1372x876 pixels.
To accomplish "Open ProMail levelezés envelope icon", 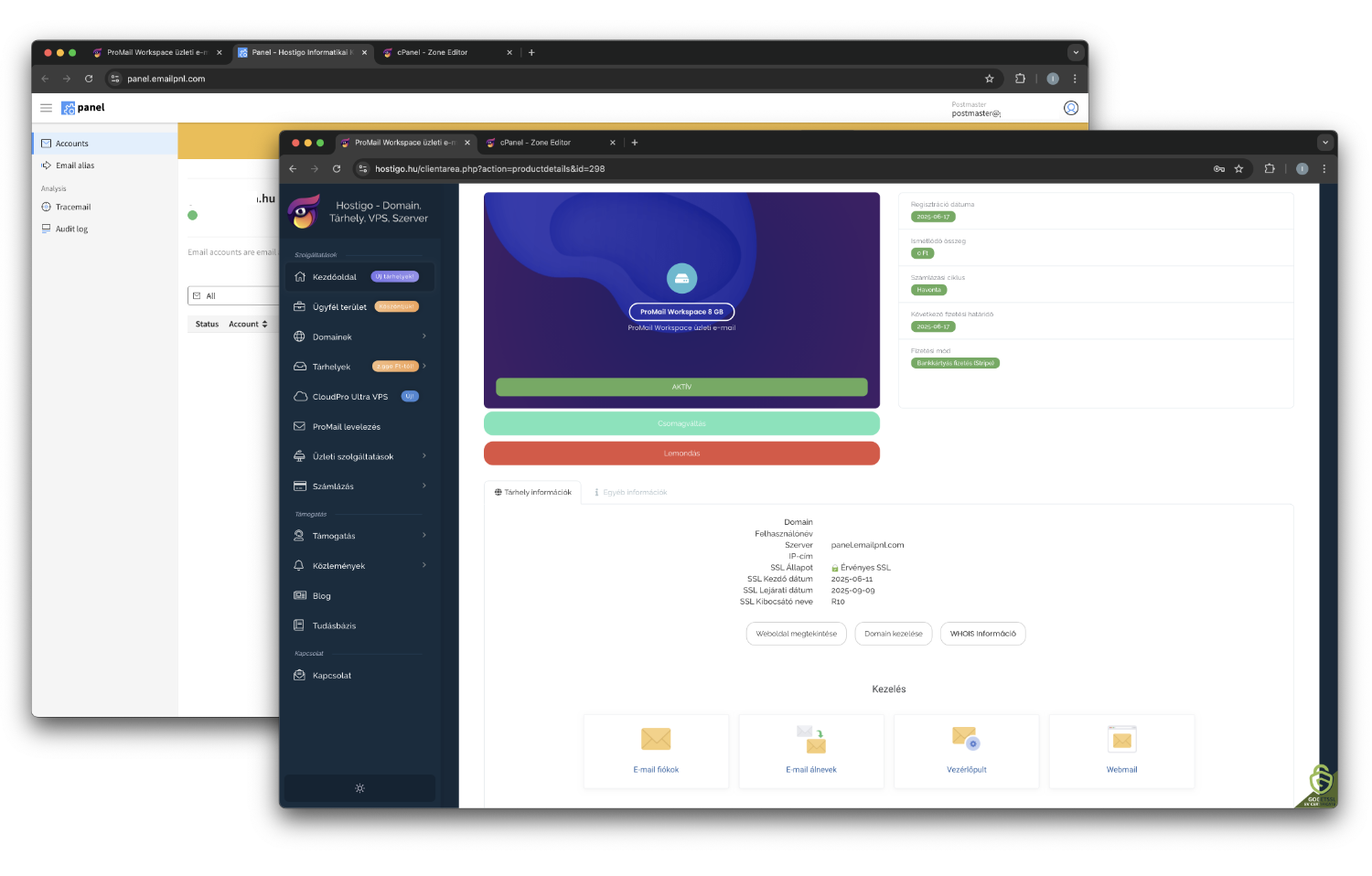I will pos(299,426).
